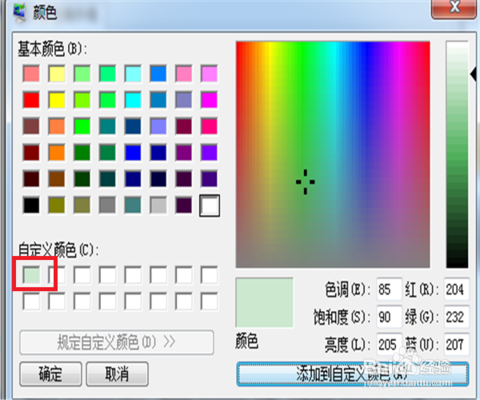Select the dark navy swatch in row five
The image size is (480, 400).
pyautogui.click(x=158, y=179)
